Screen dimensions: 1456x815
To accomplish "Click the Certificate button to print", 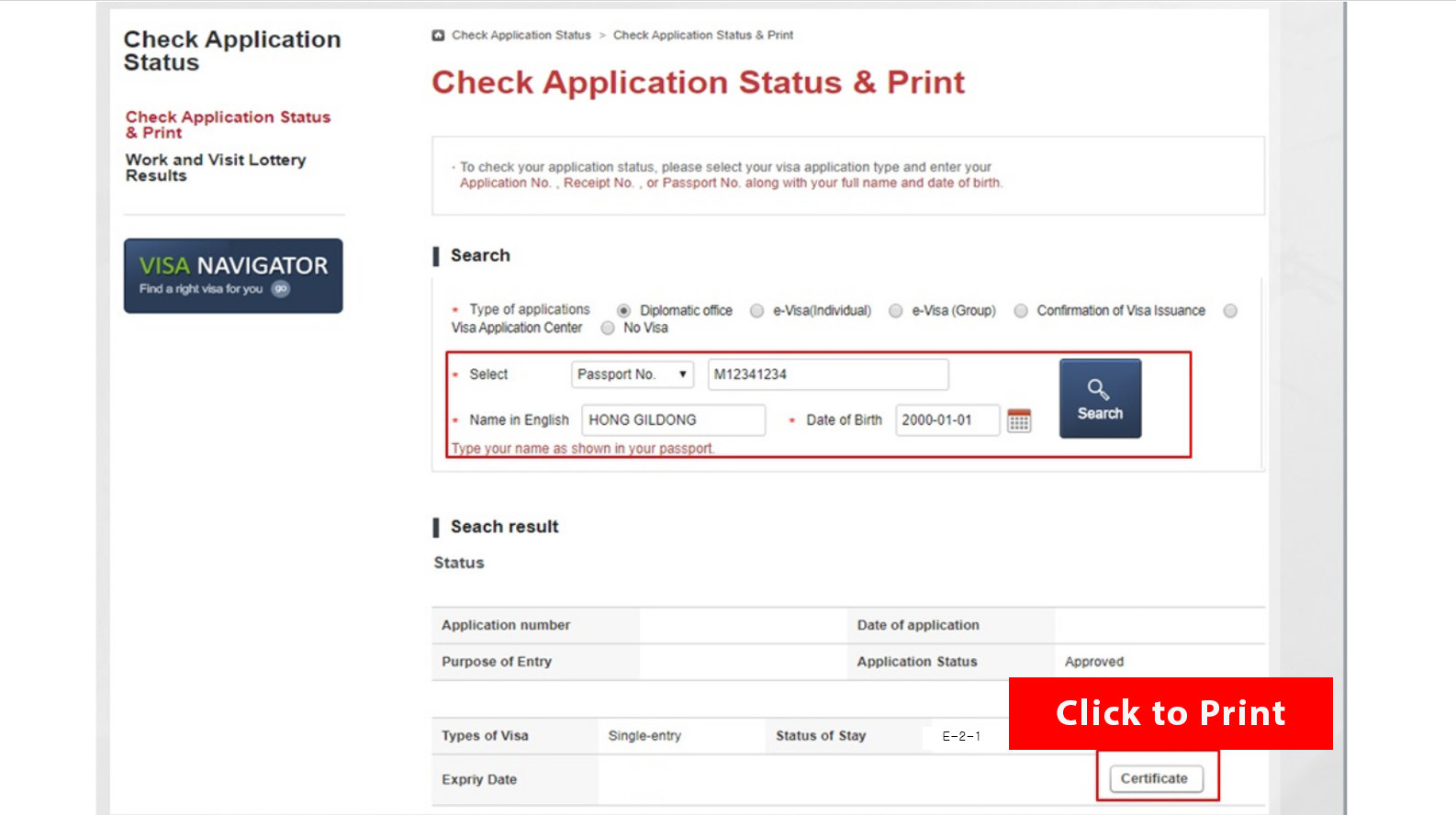I will coord(1155,778).
